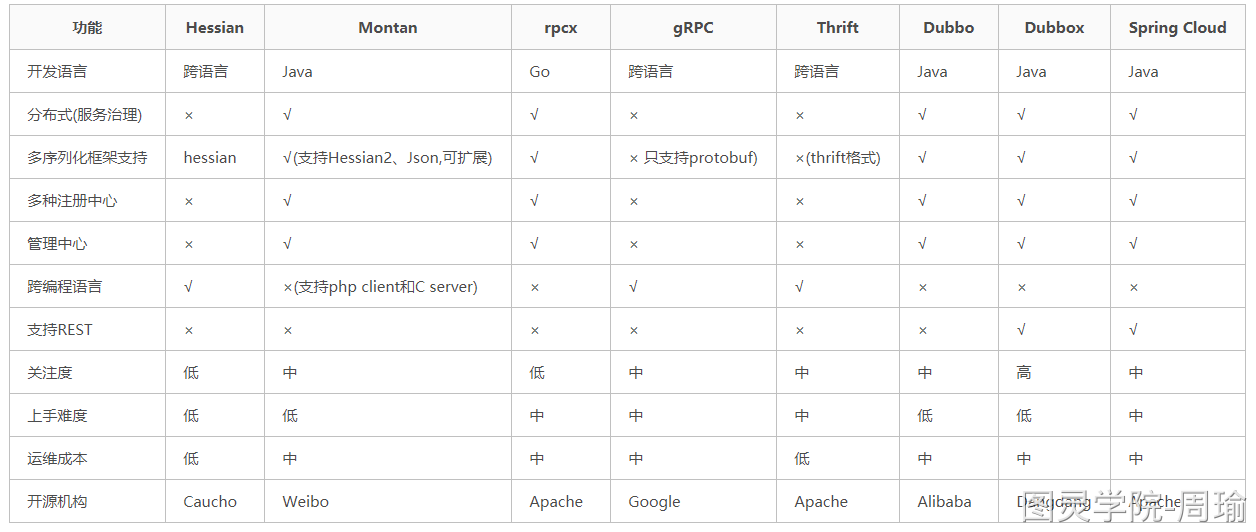Image resolution: width=1256 pixels, height=532 pixels.
Task: Select the Montan column header
Action: [388, 28]
